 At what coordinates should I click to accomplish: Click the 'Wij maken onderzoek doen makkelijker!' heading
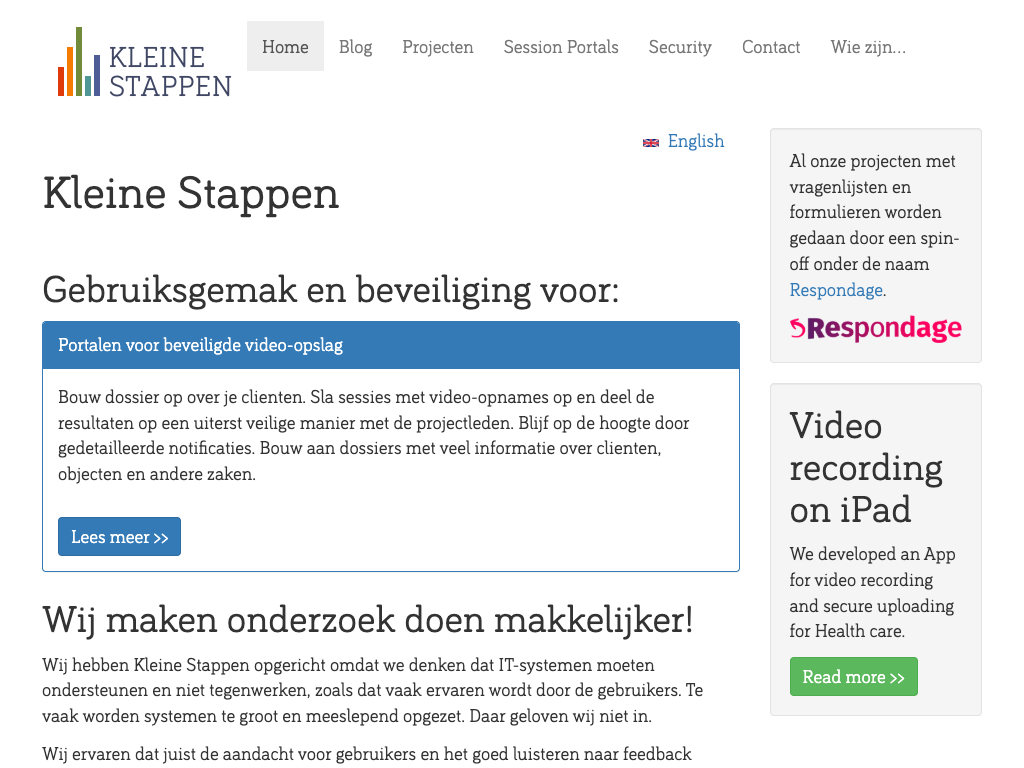(x=367, y=620)
